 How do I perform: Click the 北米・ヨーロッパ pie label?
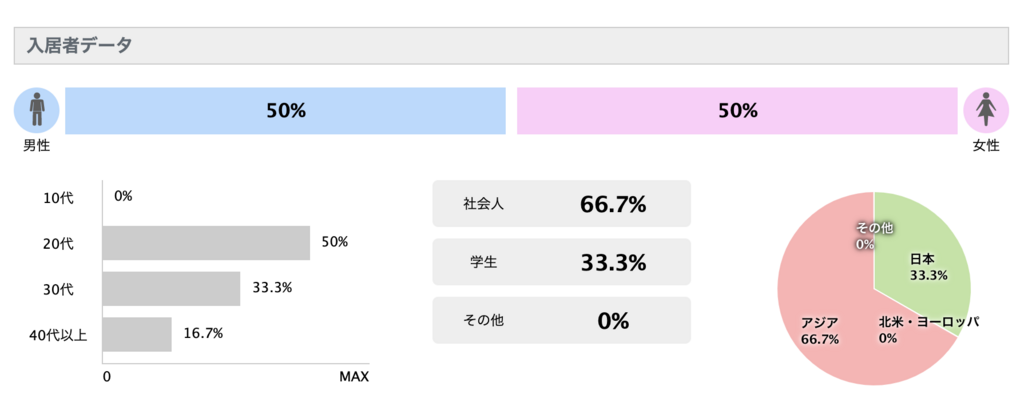click(x=928, y=323)
